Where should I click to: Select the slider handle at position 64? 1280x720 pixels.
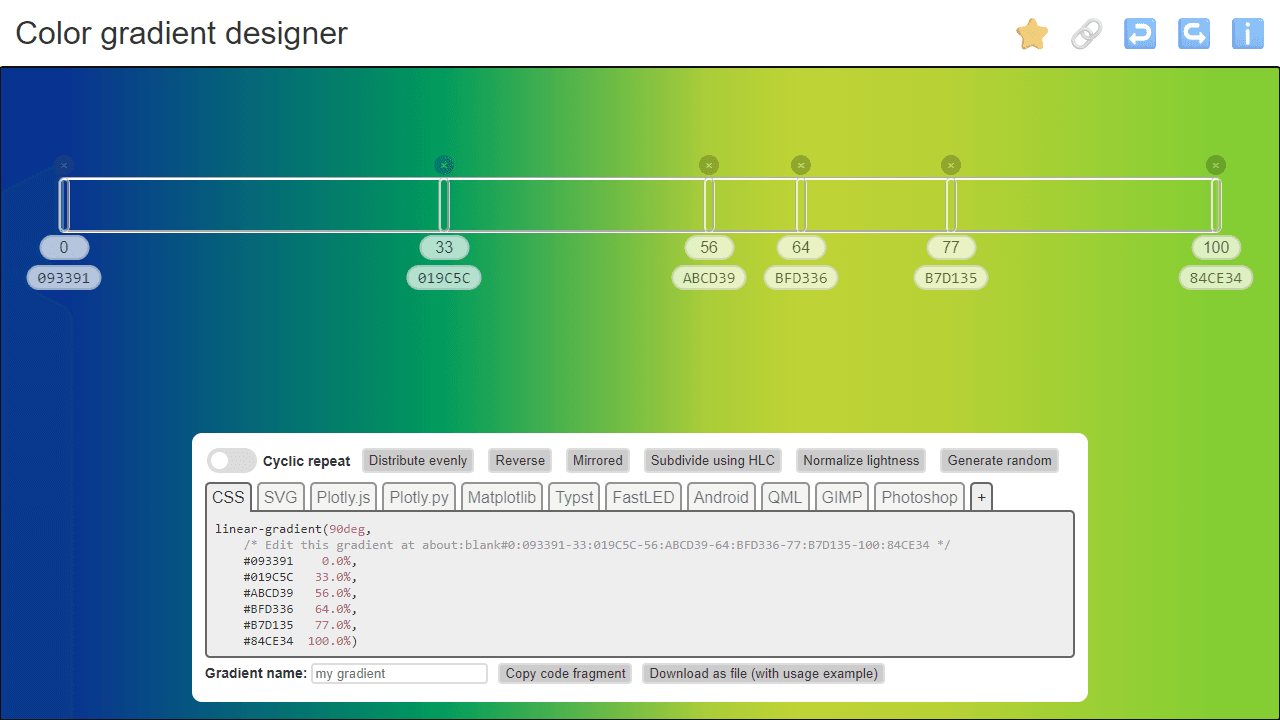(801, 205)
